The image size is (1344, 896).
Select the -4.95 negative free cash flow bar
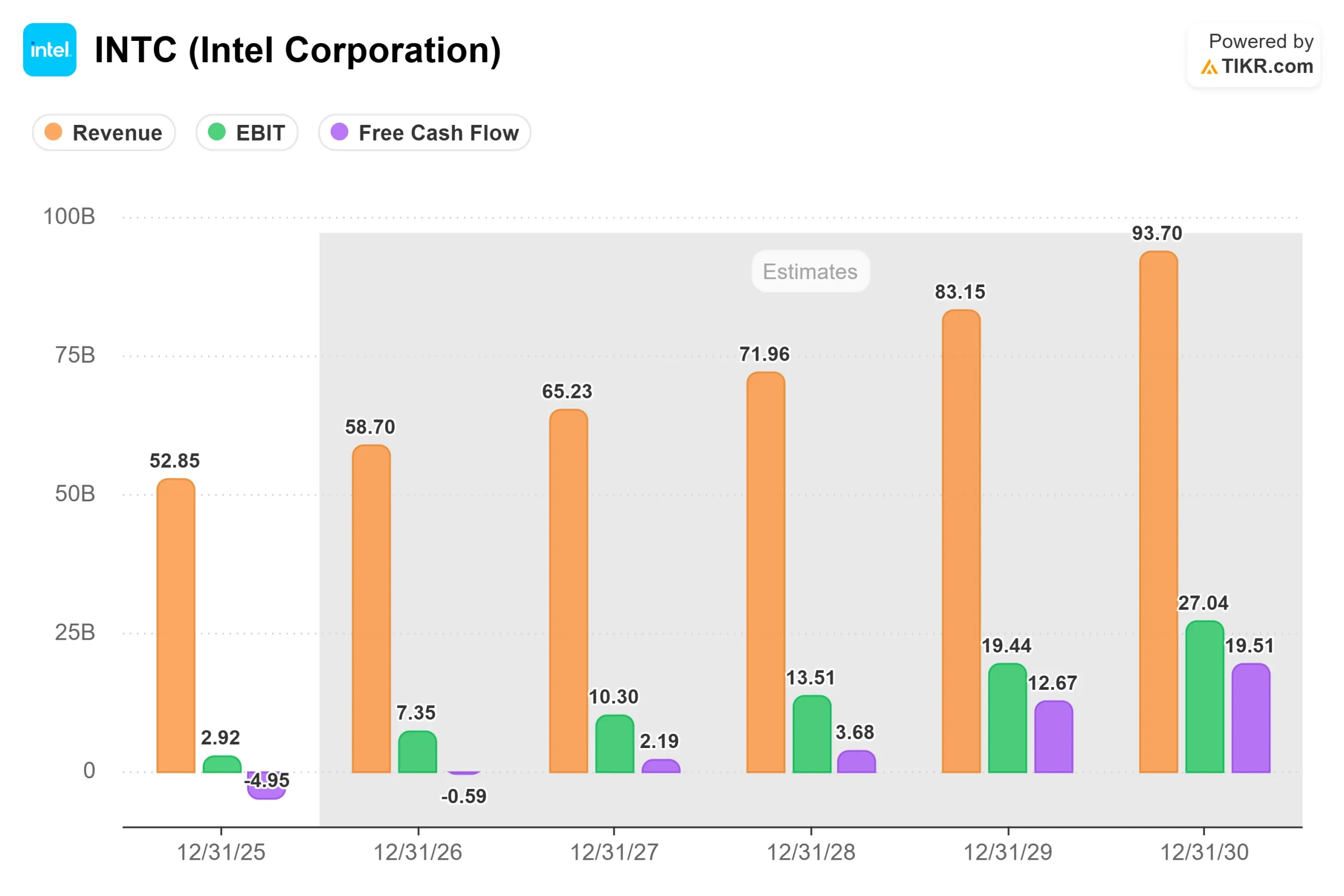point(266,786)
